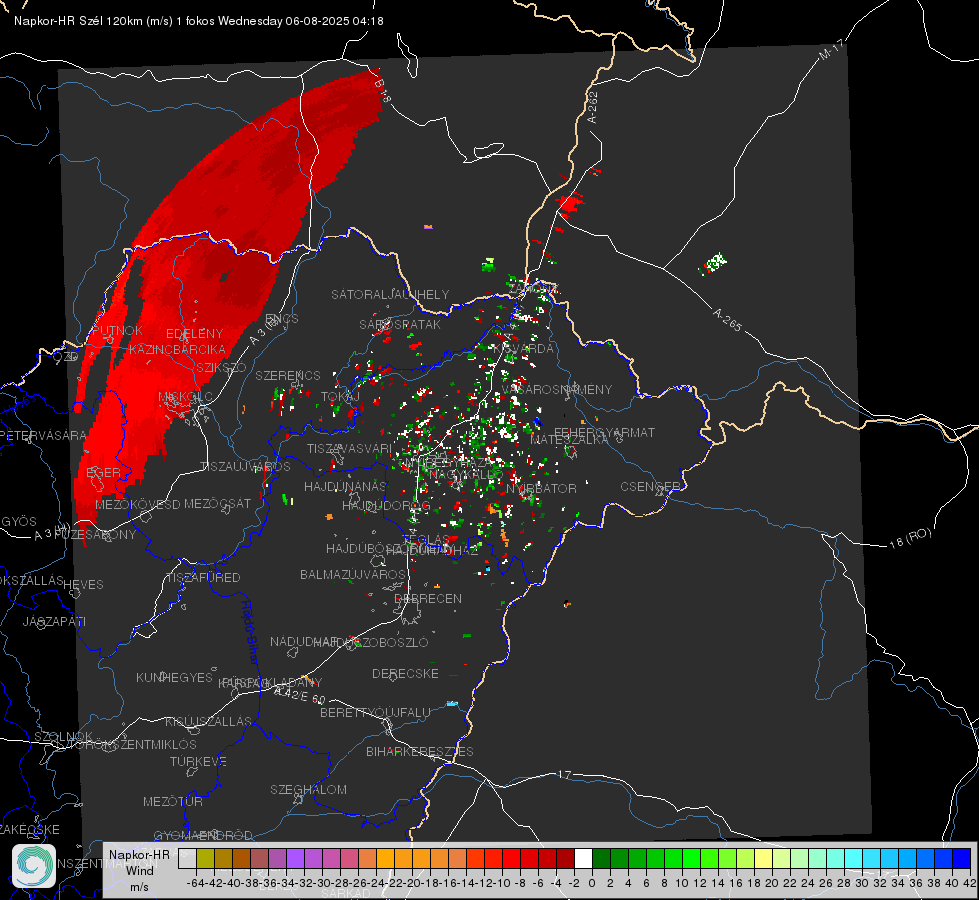This screenshot has width=979, height=900.
Task: Click the KUNHEGYES label
Action: tap(174, 677)
